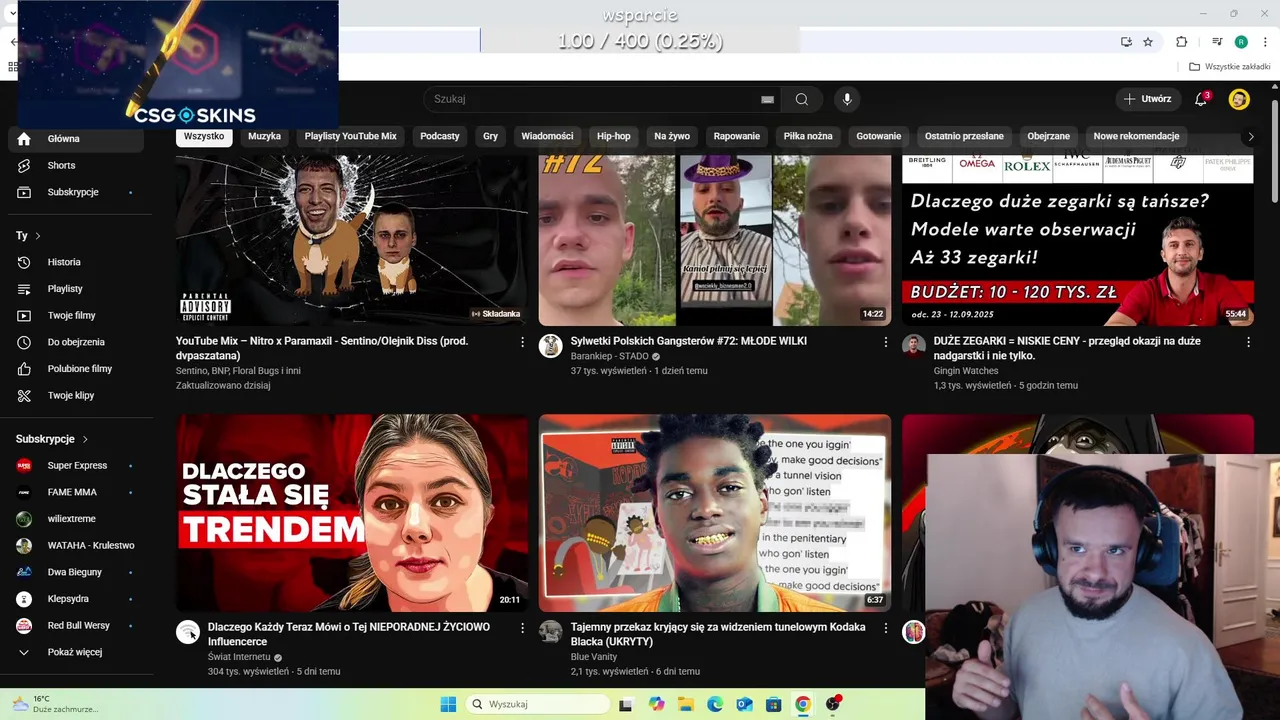Select the Muzyka filter chip
Screen dimensions: 1280x720
click(x=265, y=136)
